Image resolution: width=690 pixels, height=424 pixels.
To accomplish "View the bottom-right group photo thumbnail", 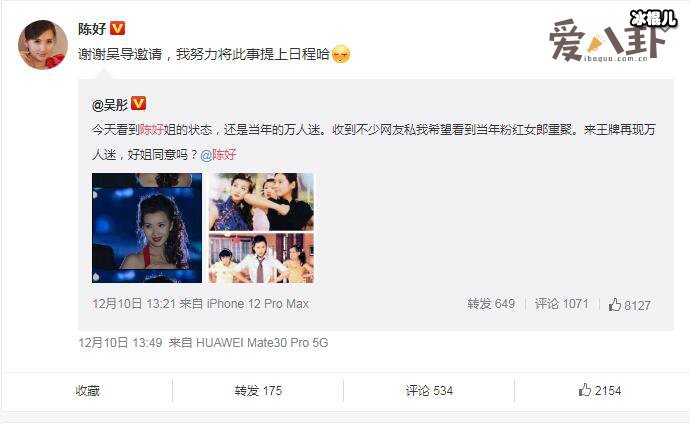I will pos(261,258).
